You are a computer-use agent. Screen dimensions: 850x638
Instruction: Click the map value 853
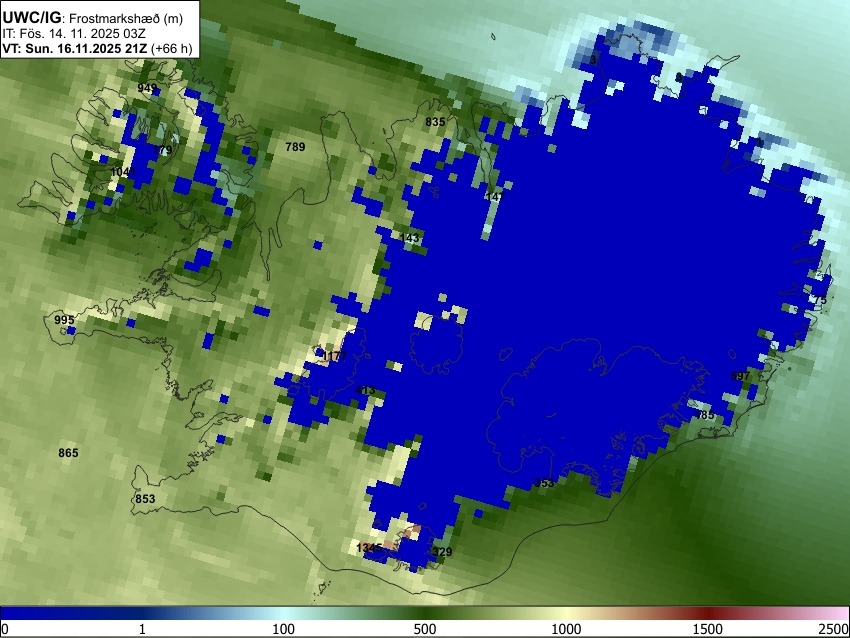click(x=145, y=499)
